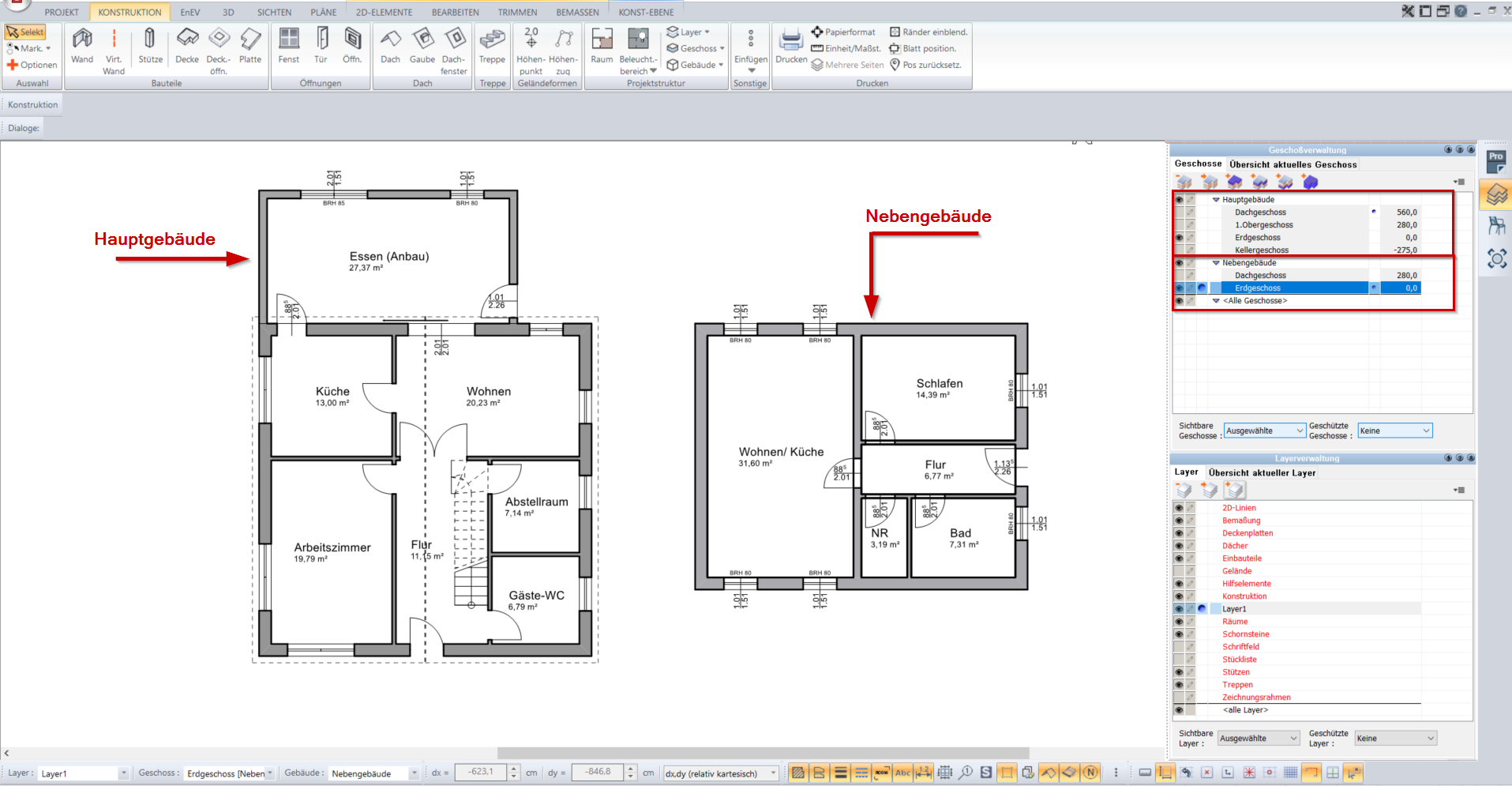Switch to the BEMASSEN ribbon tab

pyautogui.click(x=577, y=12)
